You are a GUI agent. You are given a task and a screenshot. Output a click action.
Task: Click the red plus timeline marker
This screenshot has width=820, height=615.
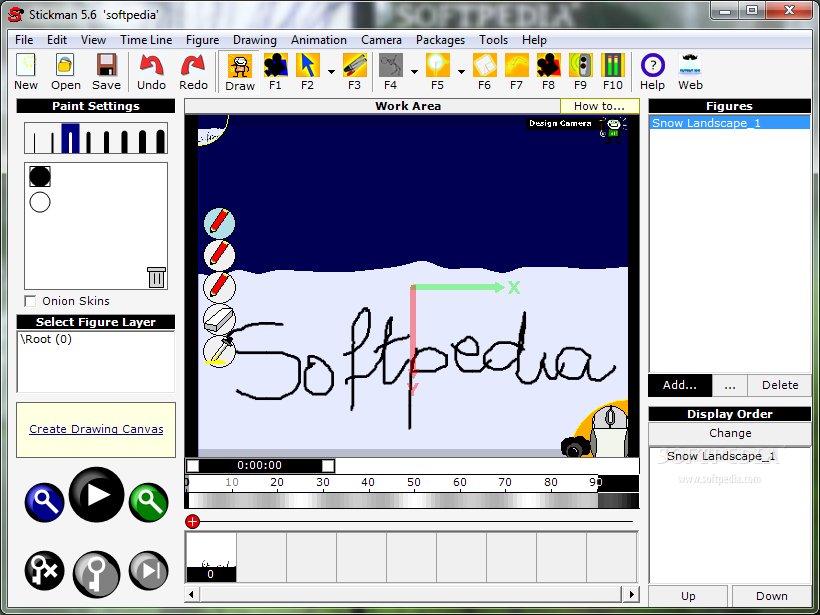192,521
